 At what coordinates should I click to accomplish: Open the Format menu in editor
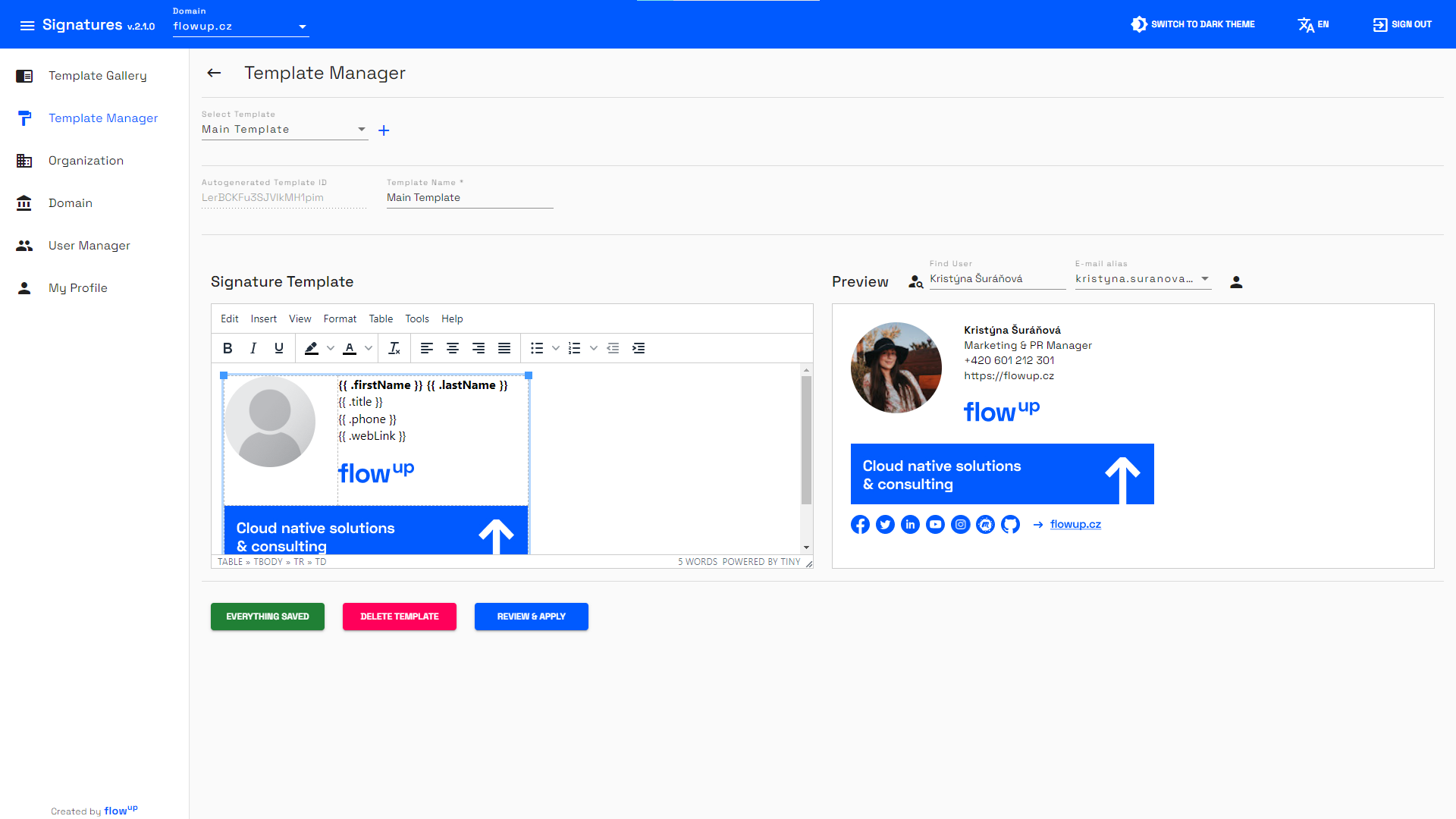click(340, 319)
